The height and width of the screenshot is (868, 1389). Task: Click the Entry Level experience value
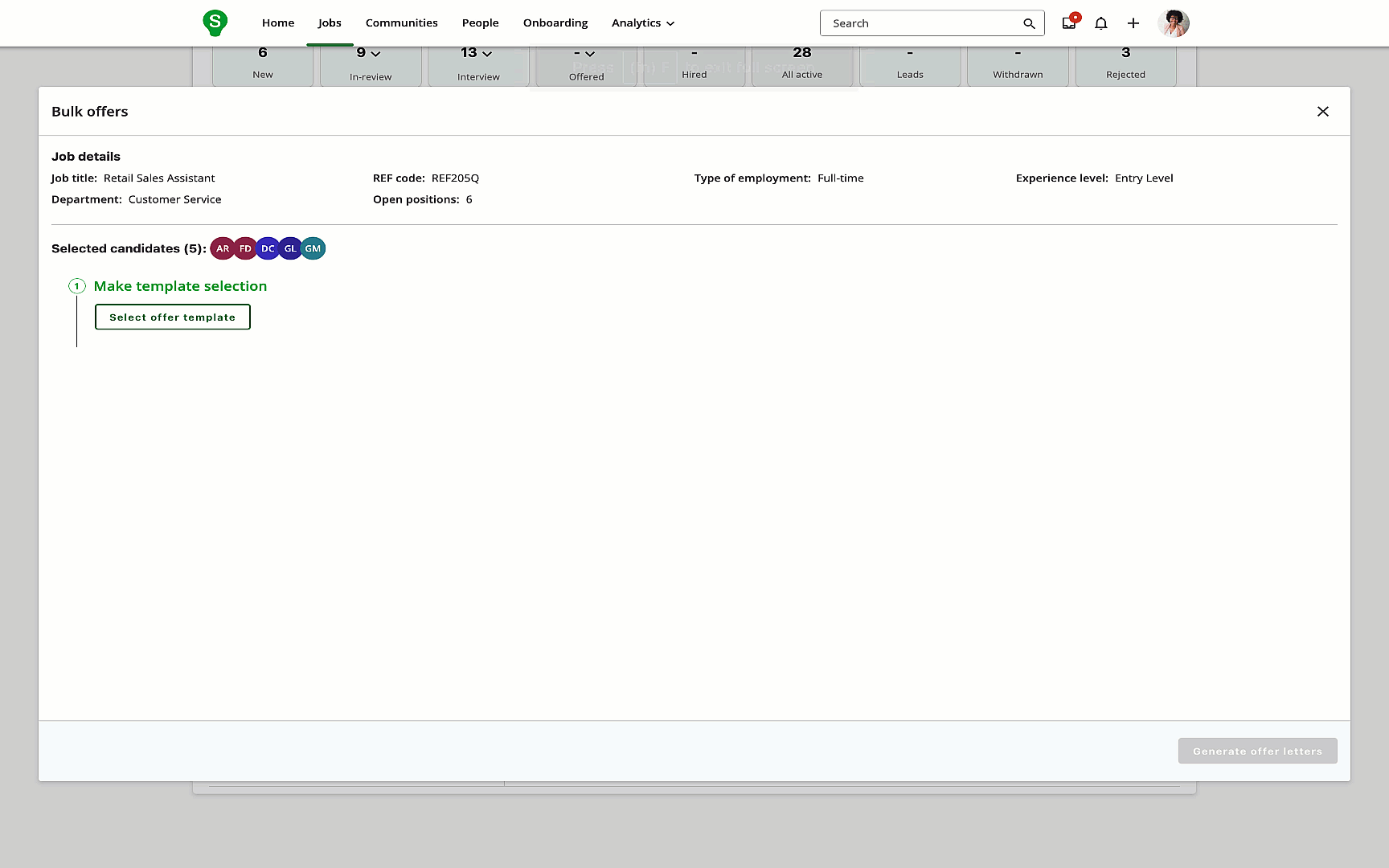point(1144,178)
